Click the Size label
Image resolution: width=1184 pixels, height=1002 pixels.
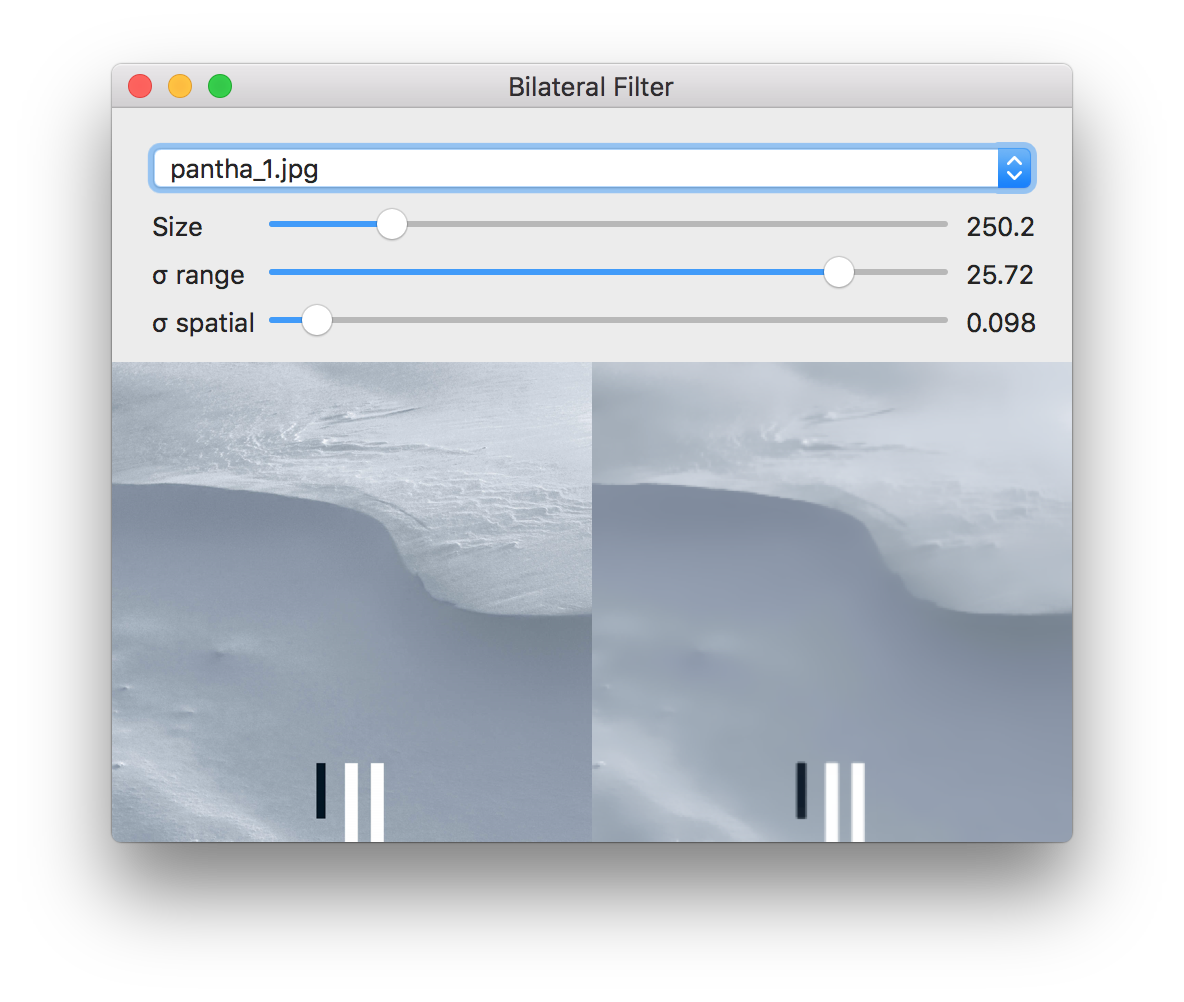coord(177,227)
